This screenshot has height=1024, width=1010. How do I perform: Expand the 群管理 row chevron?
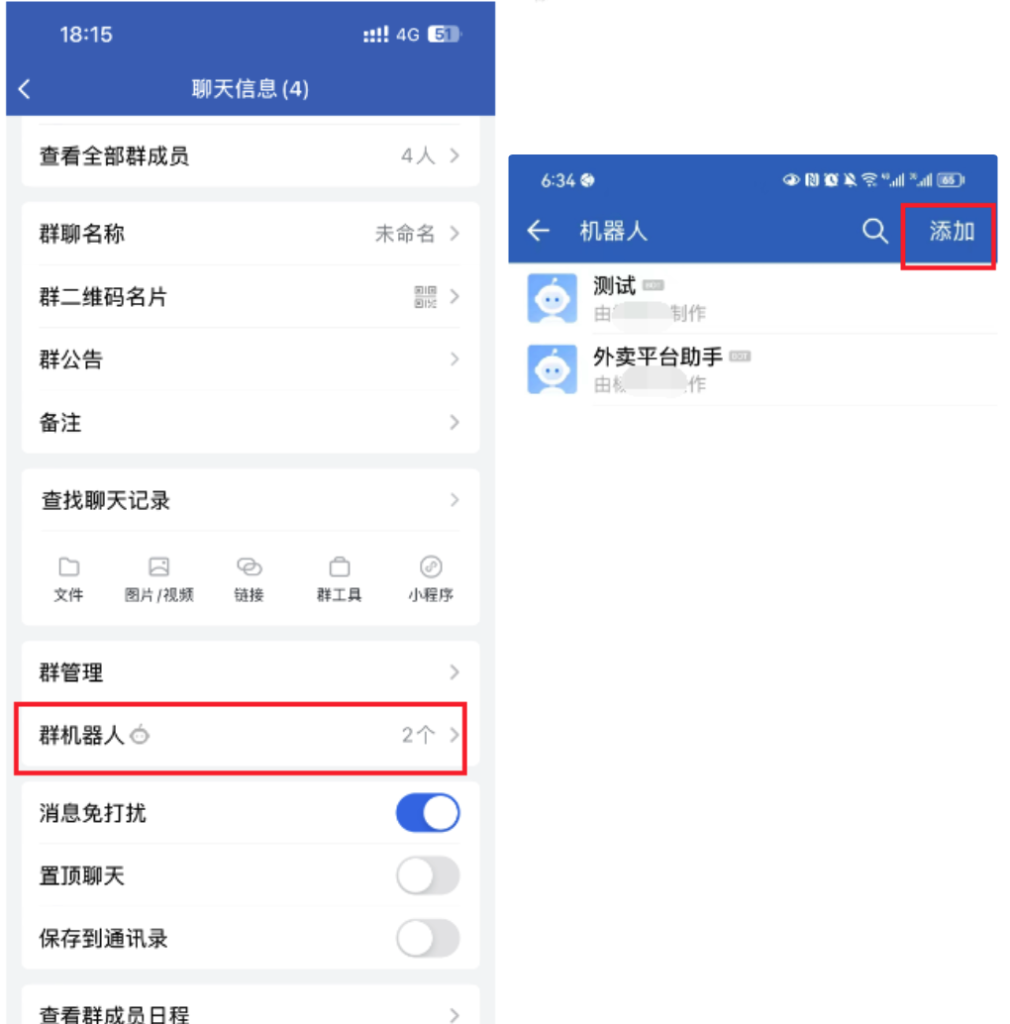(x=454, y=672)
